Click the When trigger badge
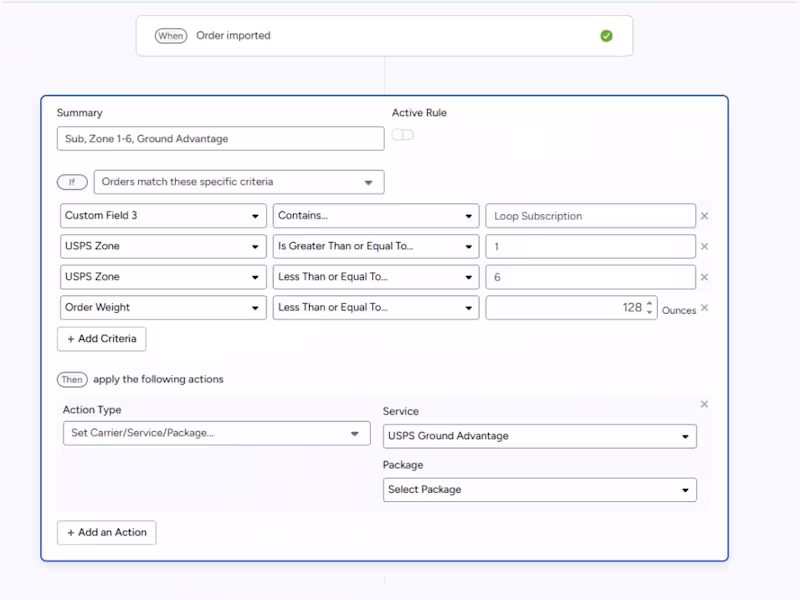800x600 pixels. (171, 36)
